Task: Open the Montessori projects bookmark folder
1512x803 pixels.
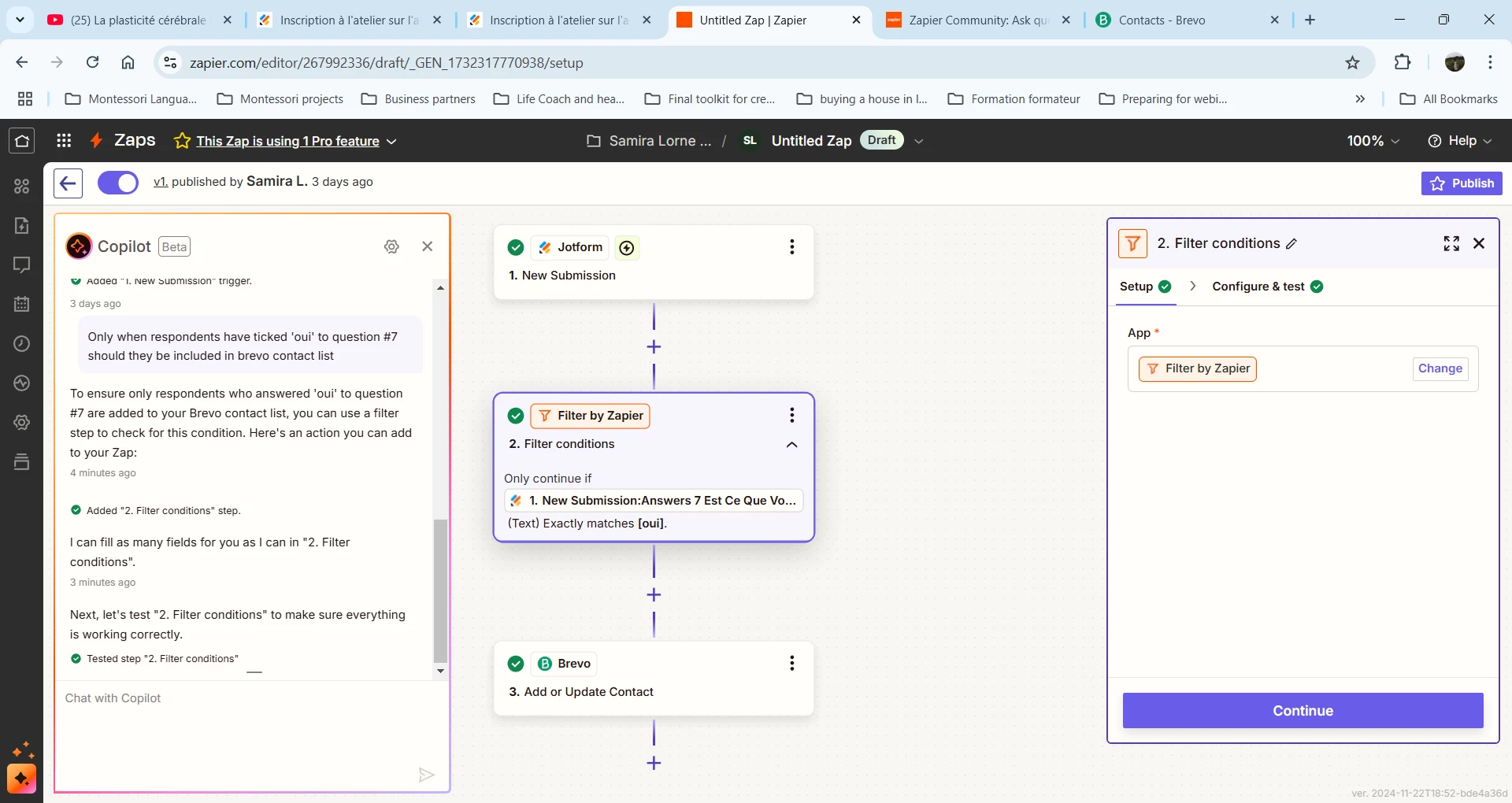Action: coord(280,99)
